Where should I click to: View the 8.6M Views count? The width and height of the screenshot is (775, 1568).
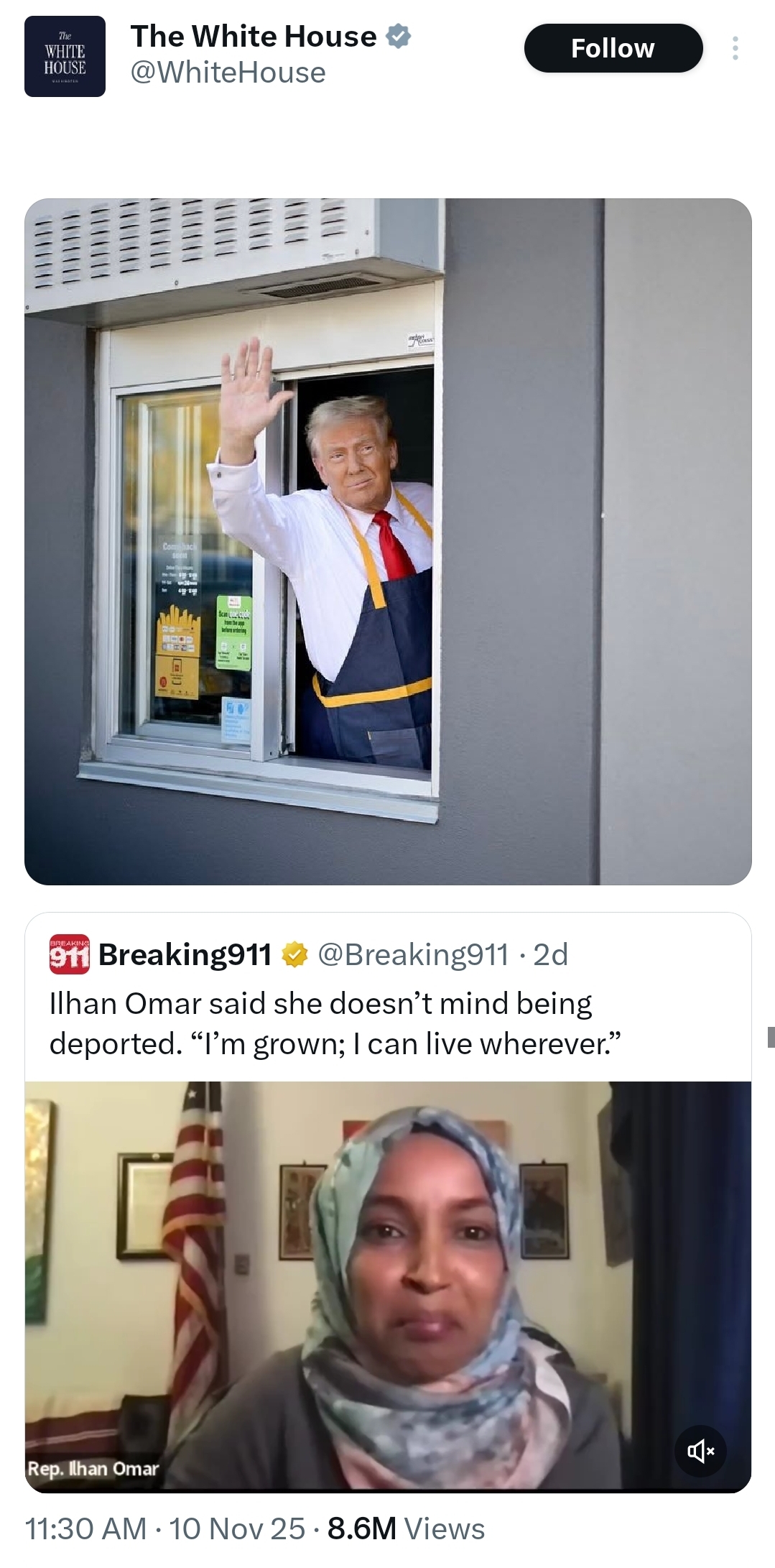click(406, 1528)
